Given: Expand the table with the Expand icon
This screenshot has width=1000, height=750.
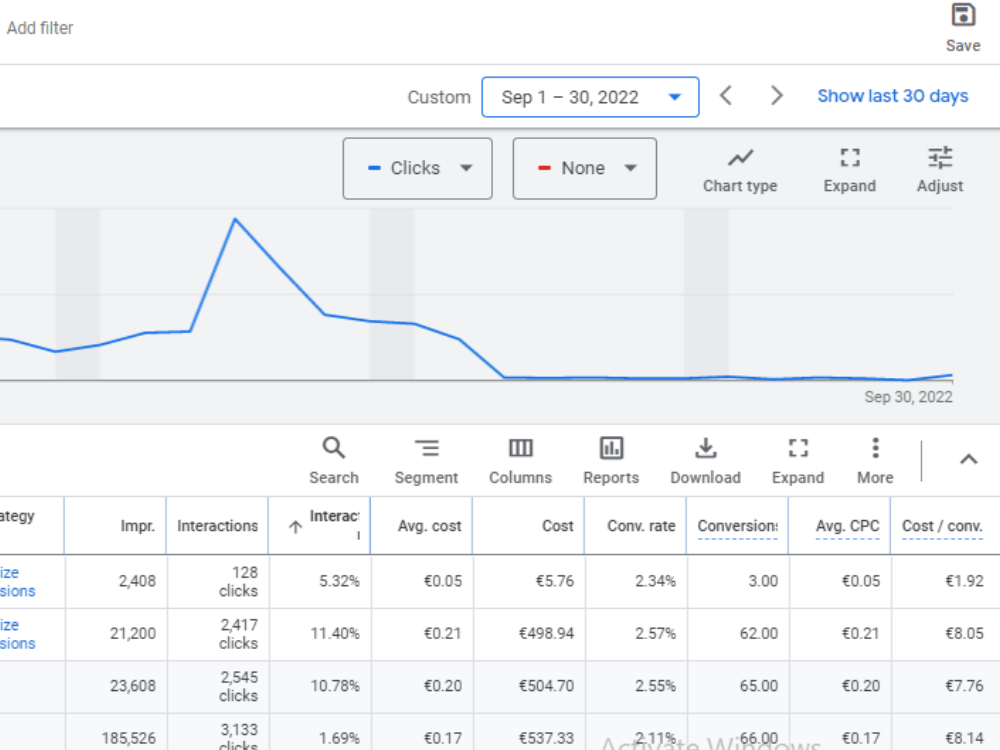Looking at the screenshot, I should (x=797, y=447).
